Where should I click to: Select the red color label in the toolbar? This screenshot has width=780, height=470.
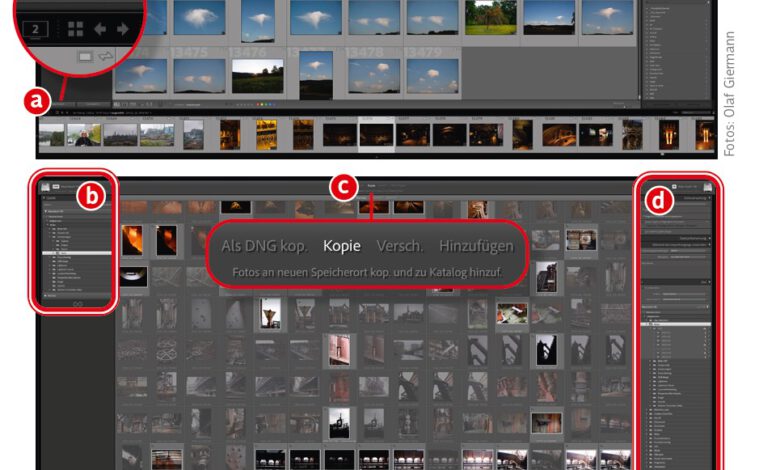[x=257, y=104]
